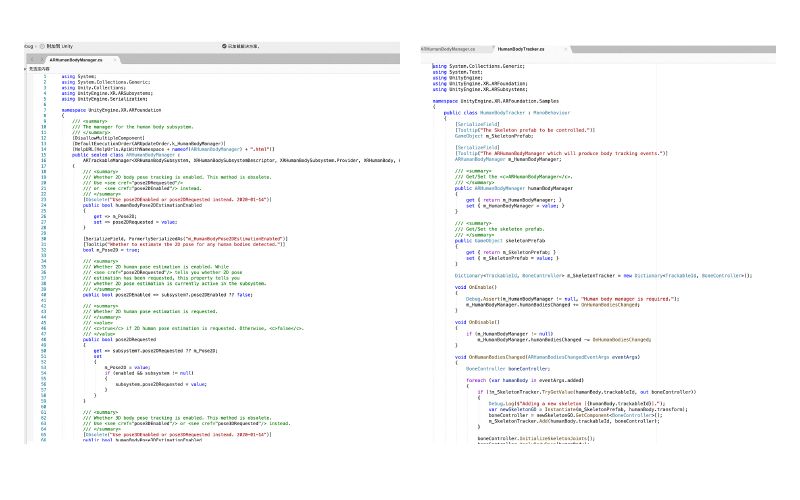Click 'public GameObject skeletonPrefab' property line

coord(500,240)
